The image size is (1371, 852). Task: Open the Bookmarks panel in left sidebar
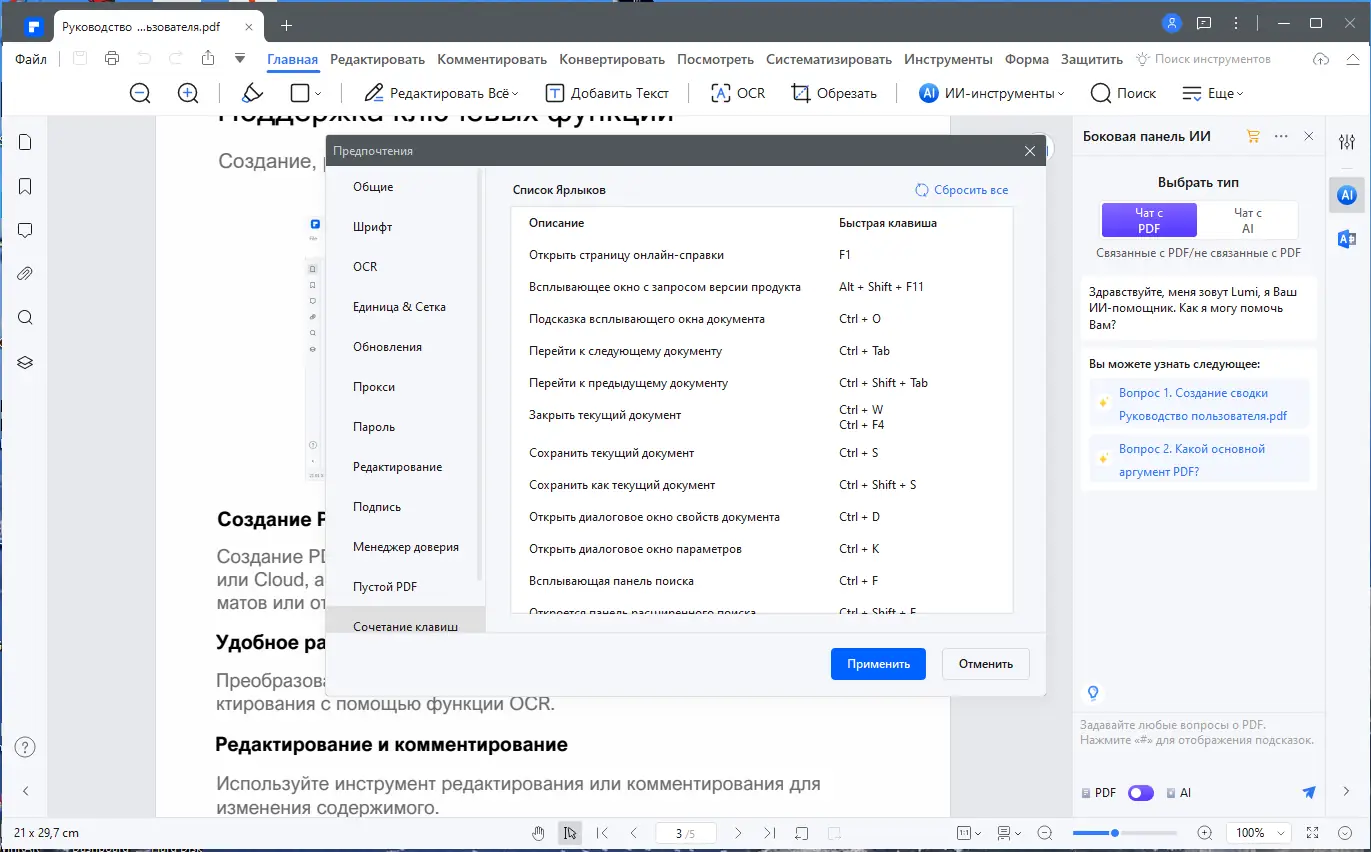pyautogui.click(x=24, y=186)
